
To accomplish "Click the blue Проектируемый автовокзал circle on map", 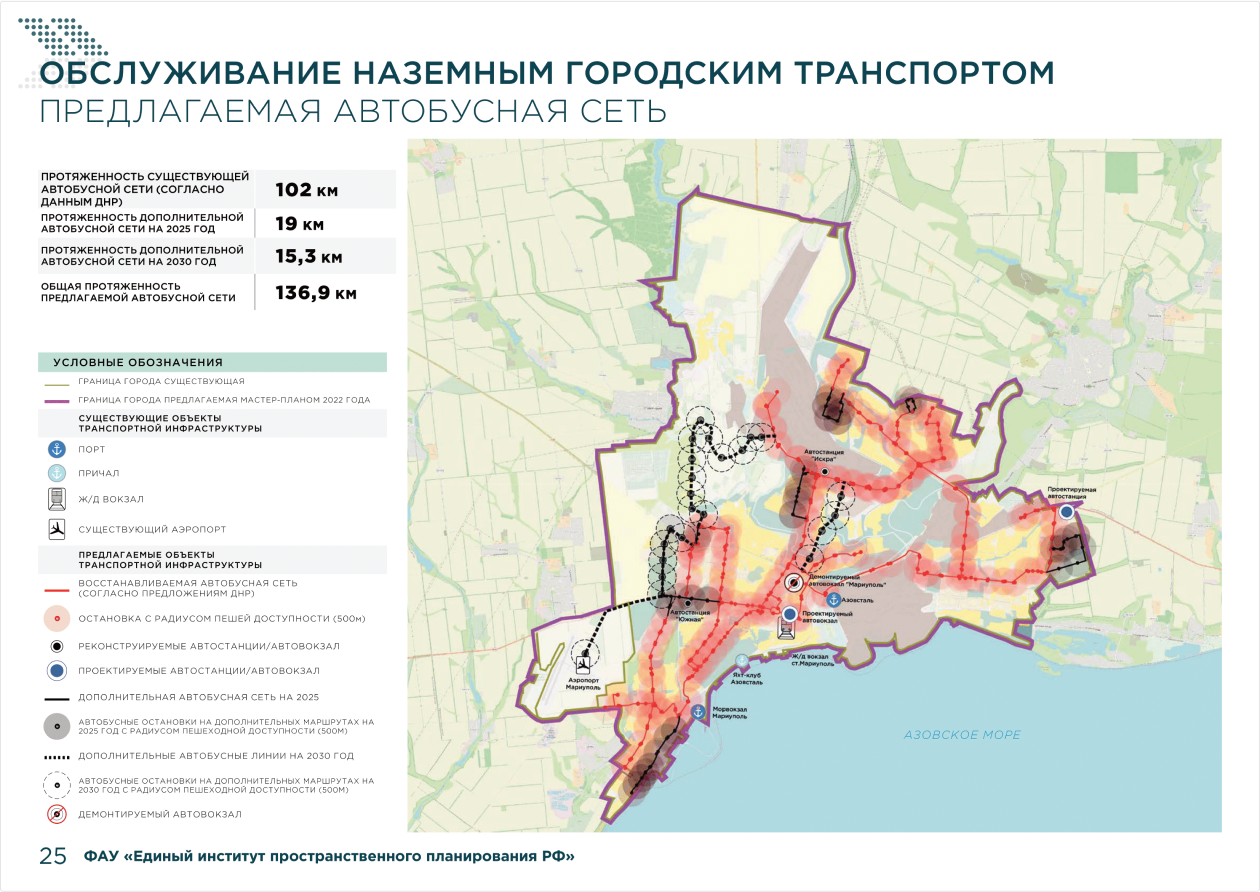I will 791,613.
